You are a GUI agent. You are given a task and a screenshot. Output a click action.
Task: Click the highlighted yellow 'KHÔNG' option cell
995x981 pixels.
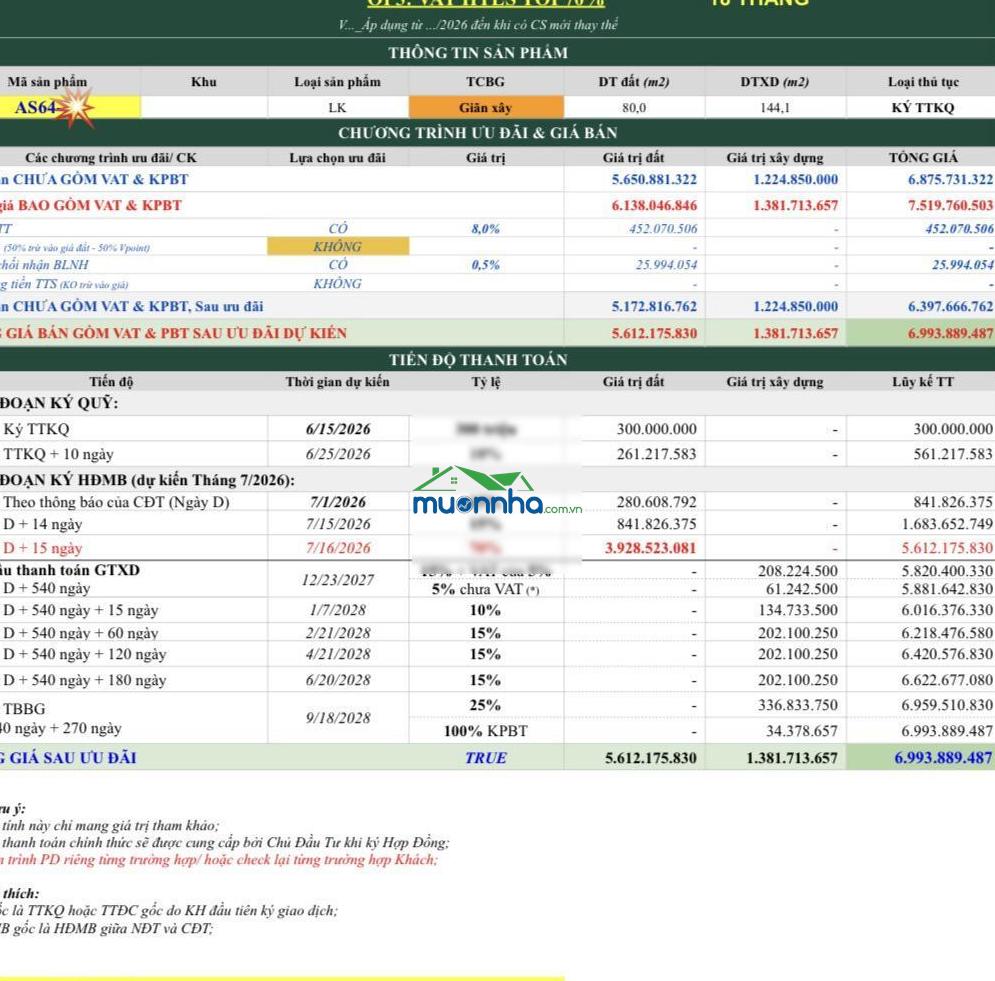click(338, 246)
